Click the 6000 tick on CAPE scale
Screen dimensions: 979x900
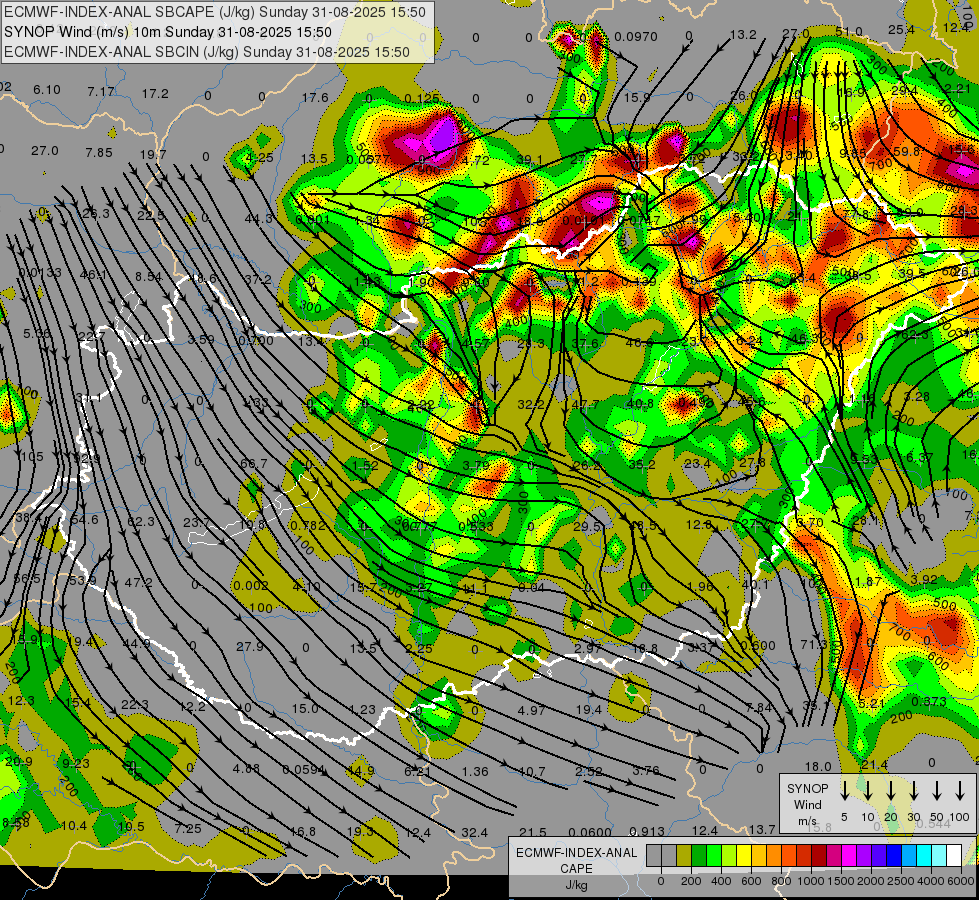[961, 881]
